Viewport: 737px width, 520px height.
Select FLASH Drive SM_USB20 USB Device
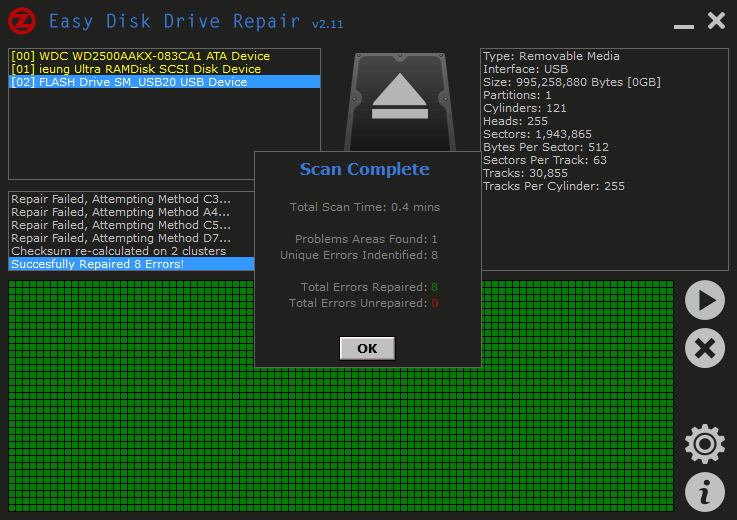165,82
